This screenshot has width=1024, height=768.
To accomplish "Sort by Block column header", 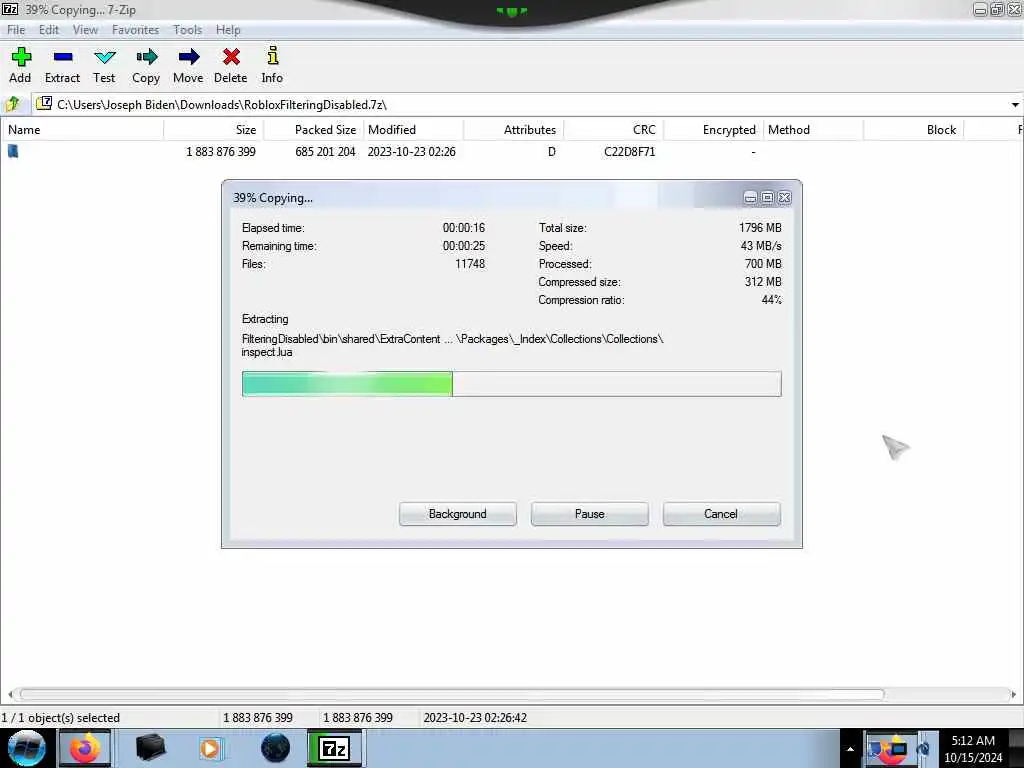I will click(914, 129).
